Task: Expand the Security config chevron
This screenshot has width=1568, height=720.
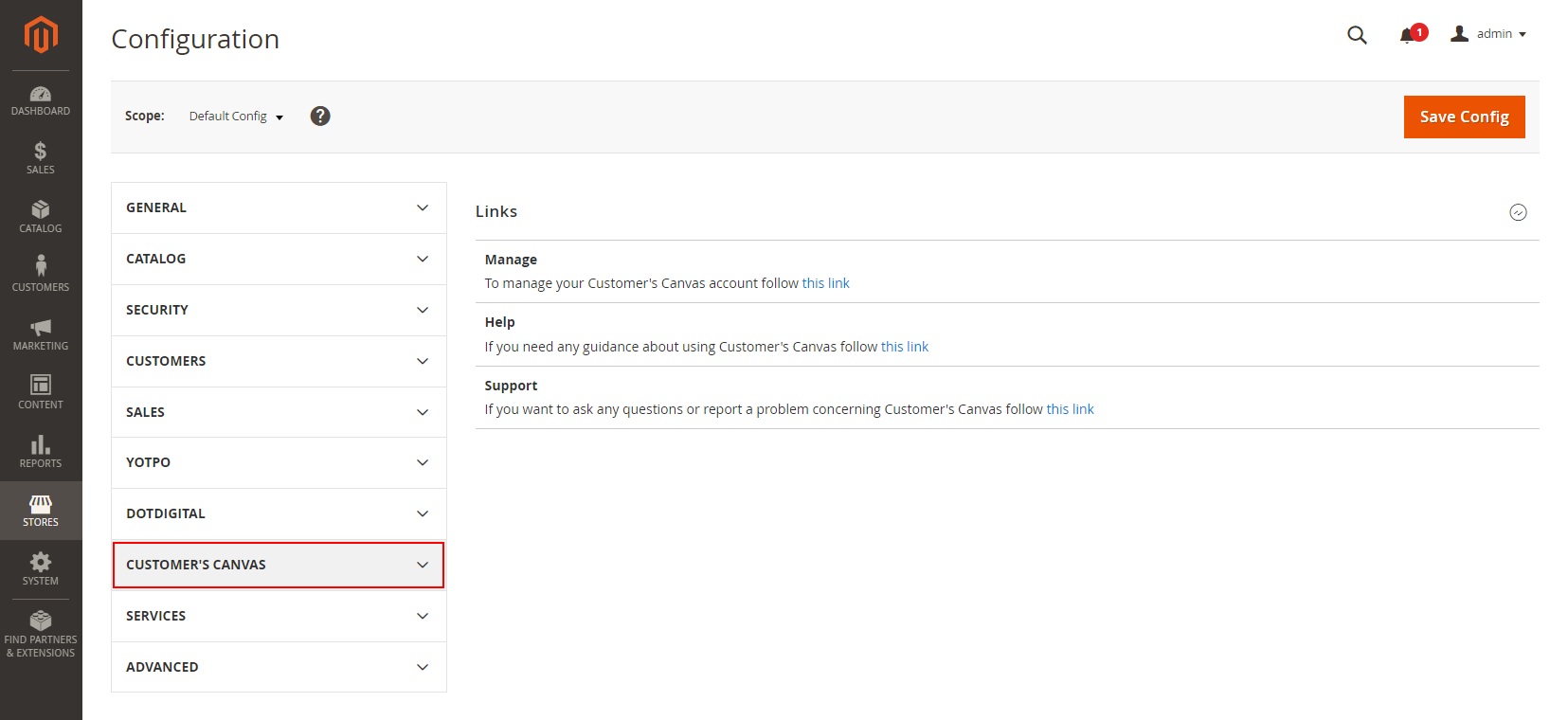Action: (423, 310)
